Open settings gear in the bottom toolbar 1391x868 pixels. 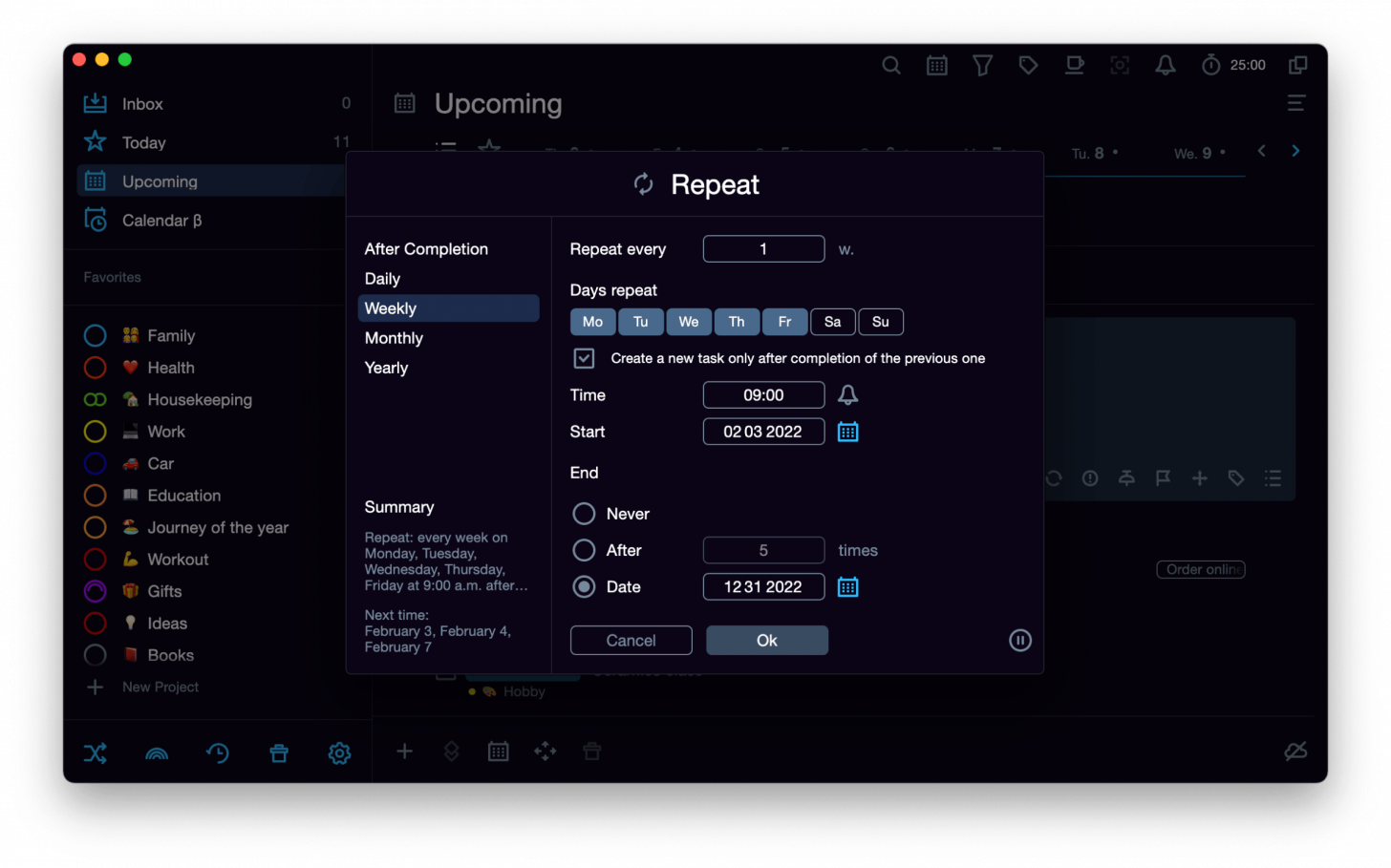point(339,753)
